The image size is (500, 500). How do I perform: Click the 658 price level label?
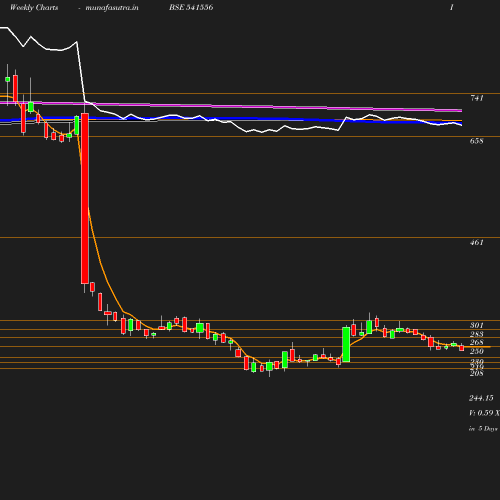pyautogui.click(x=476, y=141)
